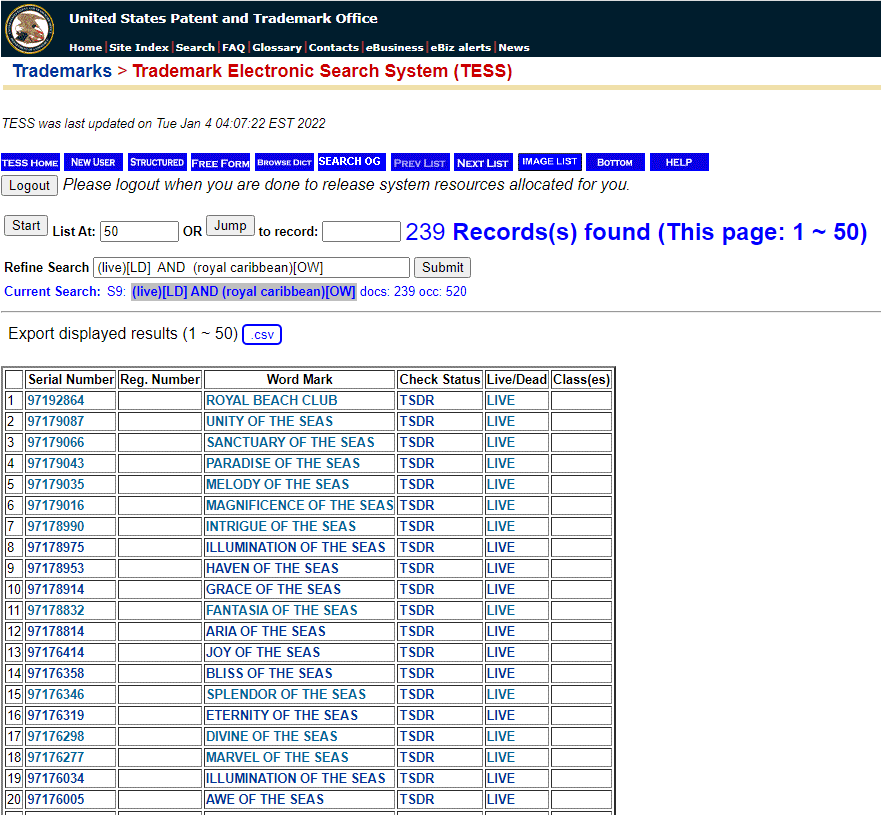The height and width of the screenshot is (816, 881).
Task: Open PARADISE OF THE SEAS record
Action: coord(283,463)
